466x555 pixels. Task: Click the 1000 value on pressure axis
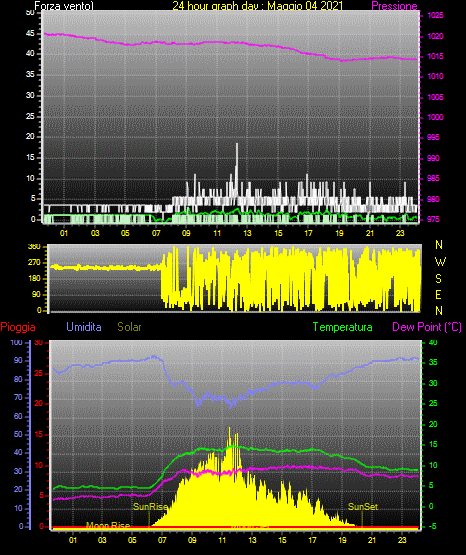pyautogui.click(x=435, y=117)
